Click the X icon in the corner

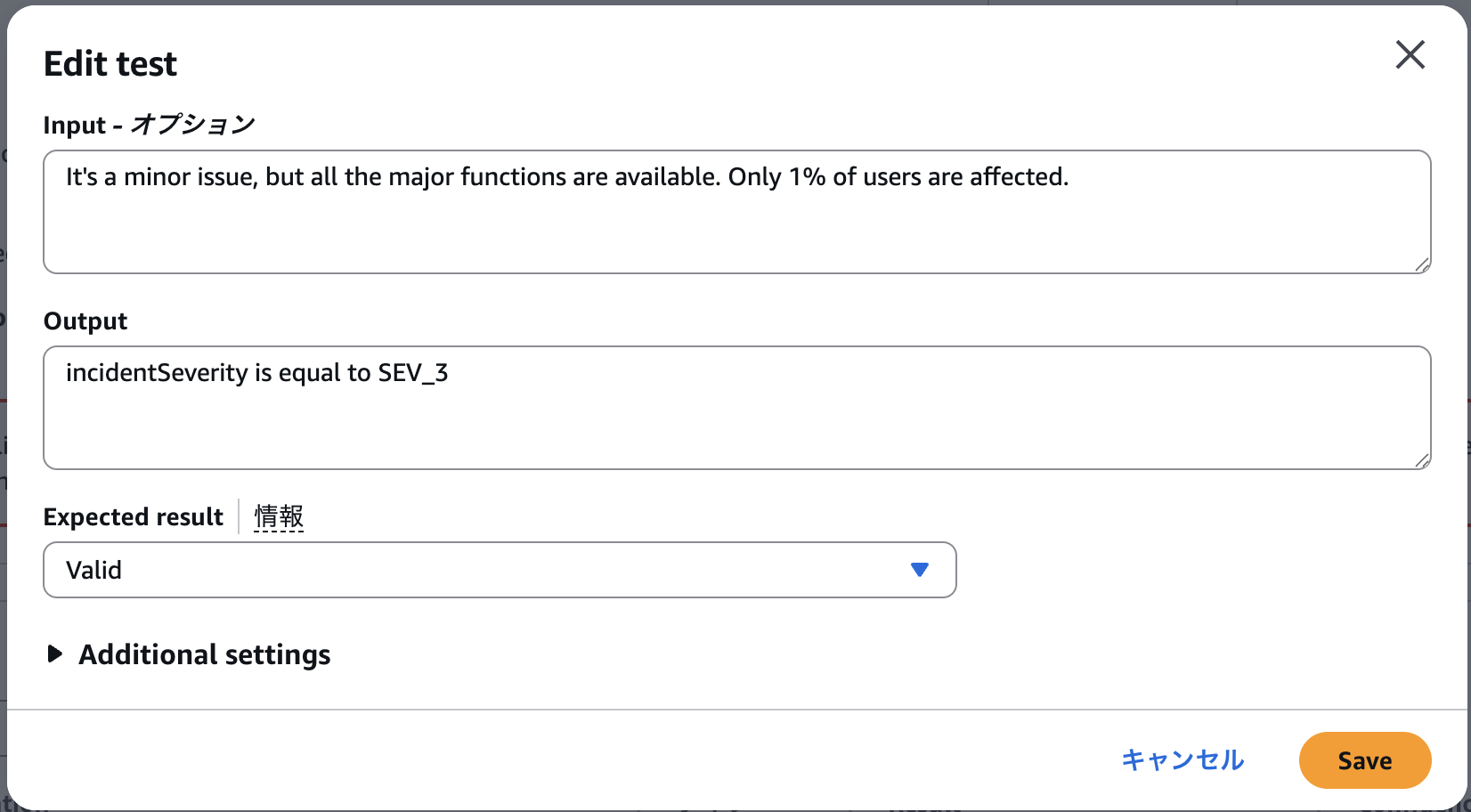click(x=1410, y=55)
